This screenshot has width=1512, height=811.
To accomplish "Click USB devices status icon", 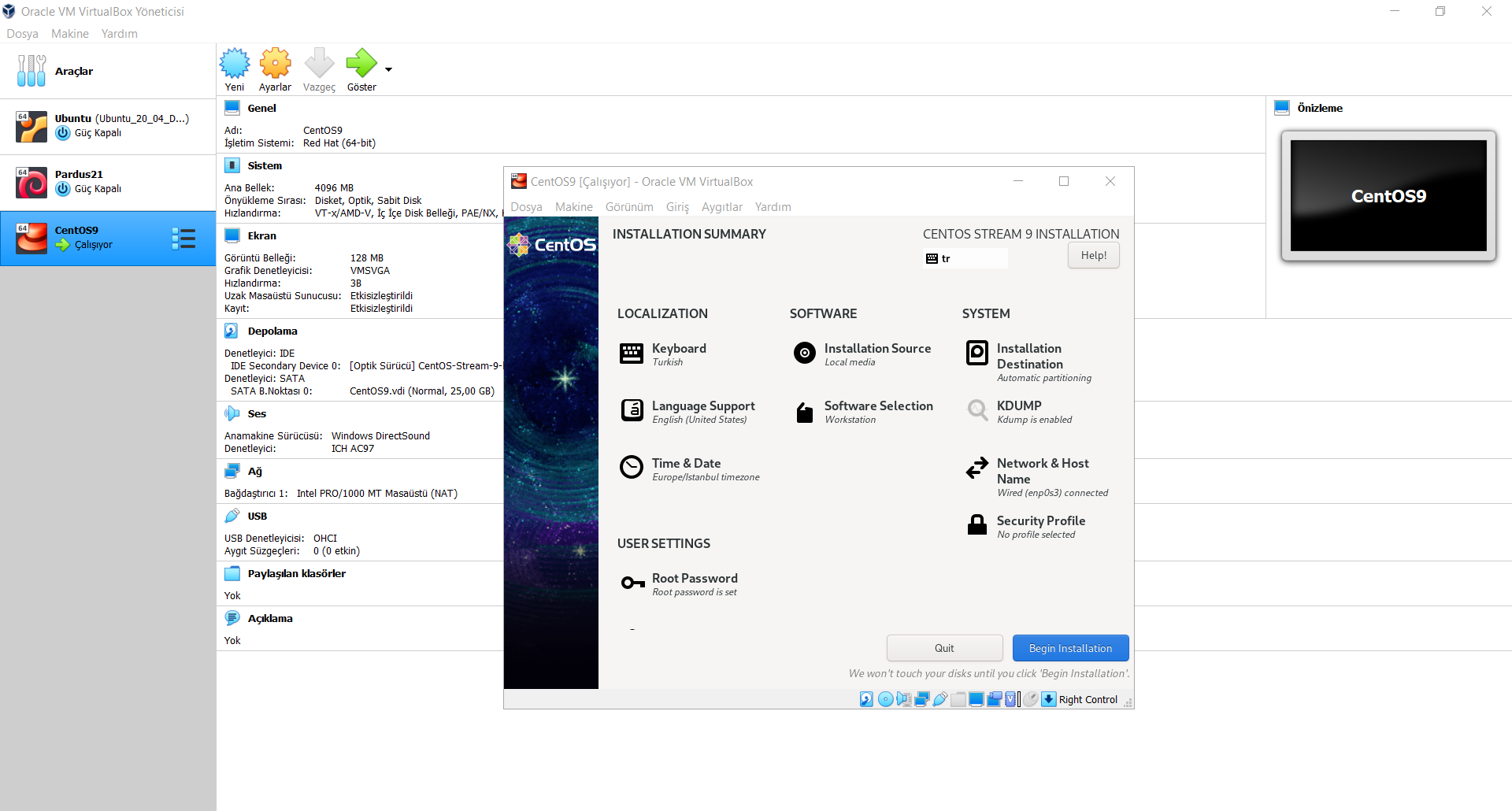I will coord(939,699).
